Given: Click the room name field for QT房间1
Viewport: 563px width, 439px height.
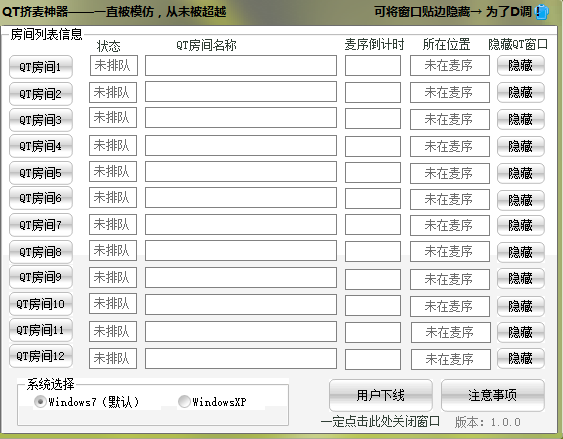Looking at the screenshot, I should 241,65.
